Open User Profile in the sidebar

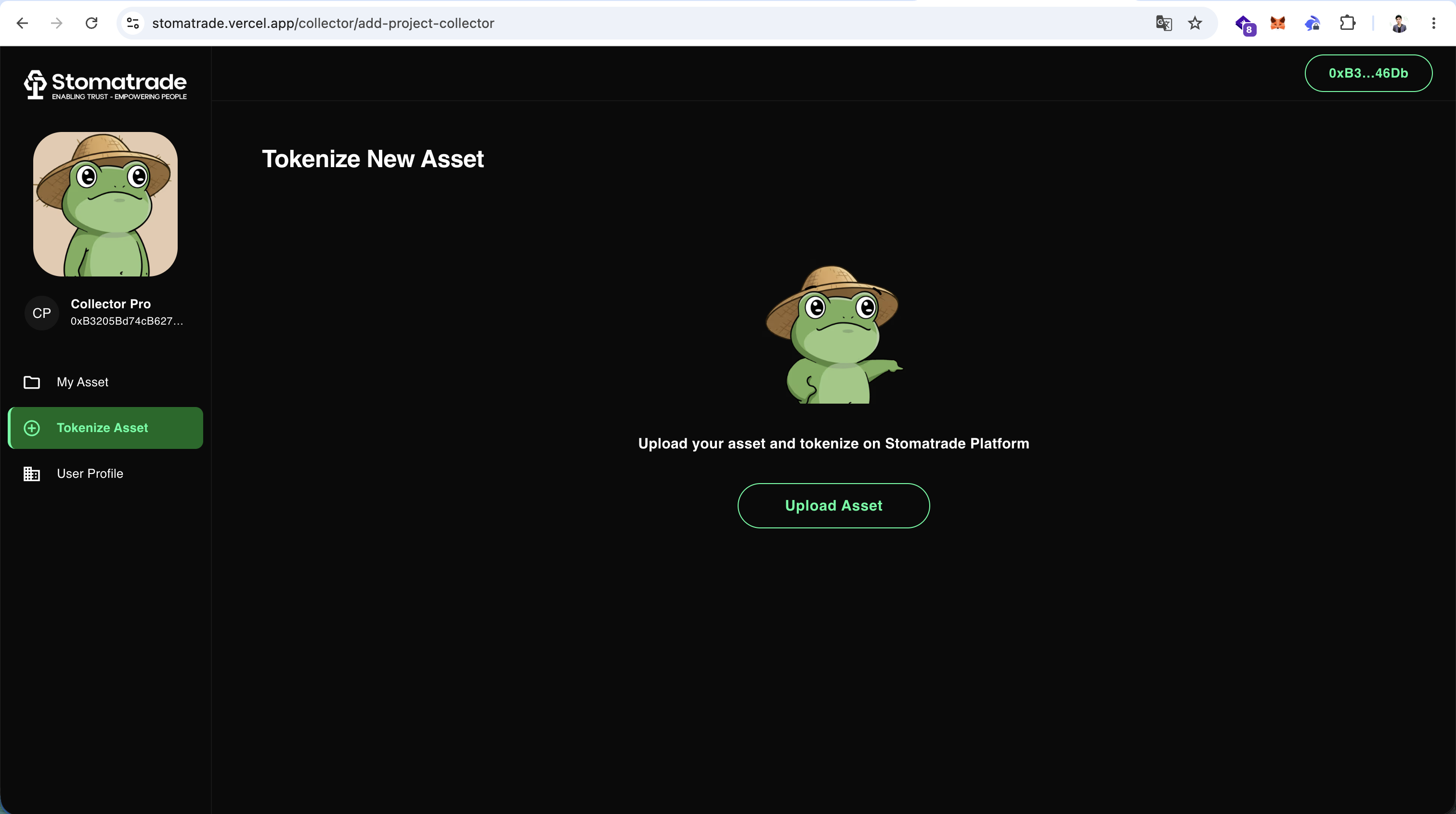(106, 473)
